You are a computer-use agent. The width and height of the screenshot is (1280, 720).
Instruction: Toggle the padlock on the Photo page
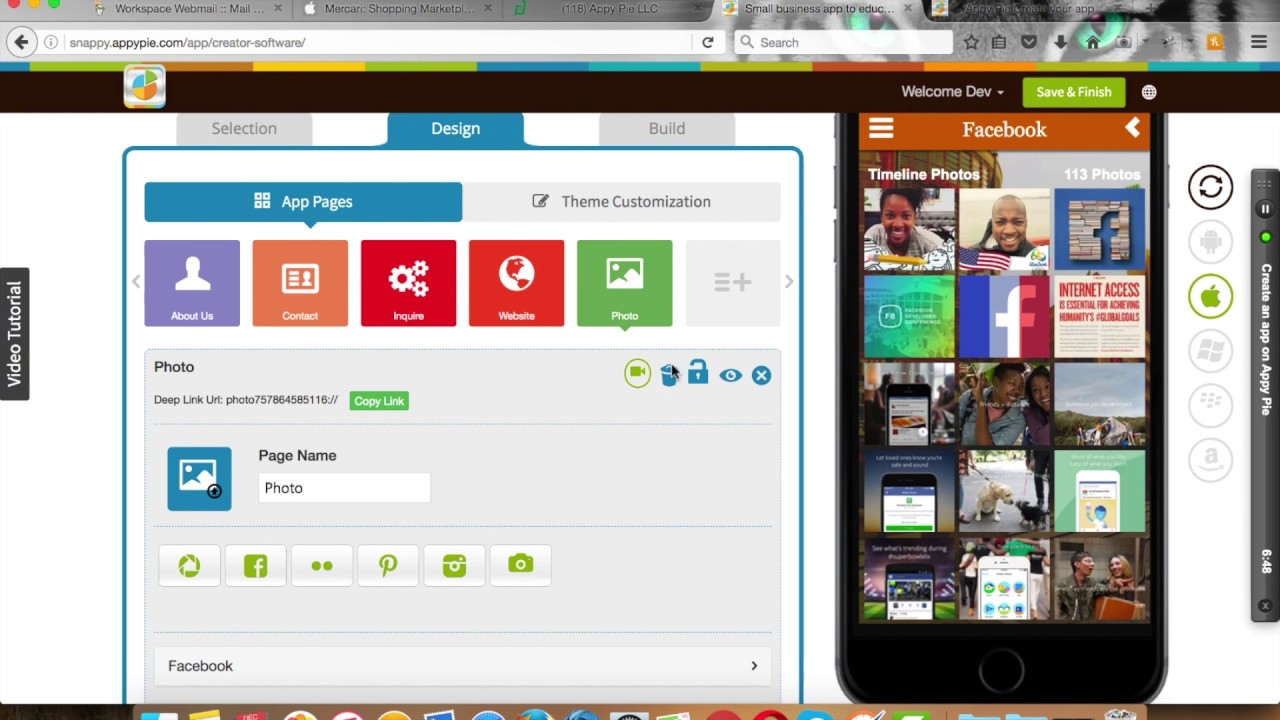click(x=698, y=373)
